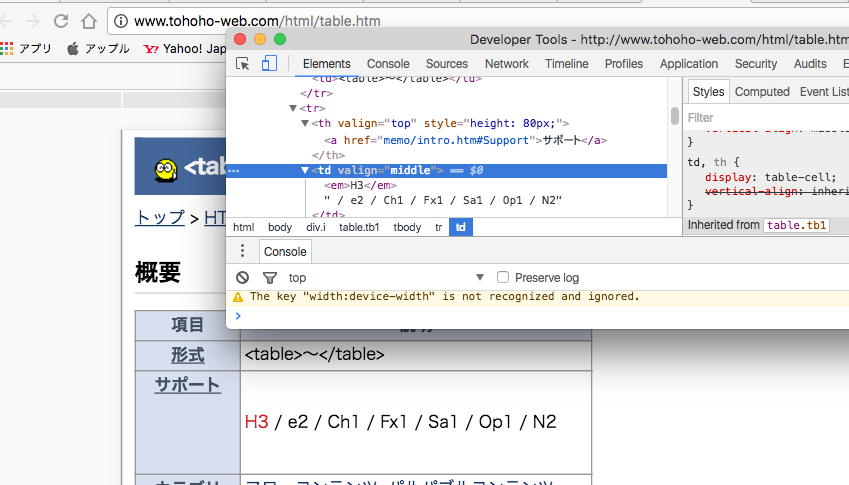849x485 pixels.
Task: Open the アップル bookmark
Action: (x=98, y=49)
